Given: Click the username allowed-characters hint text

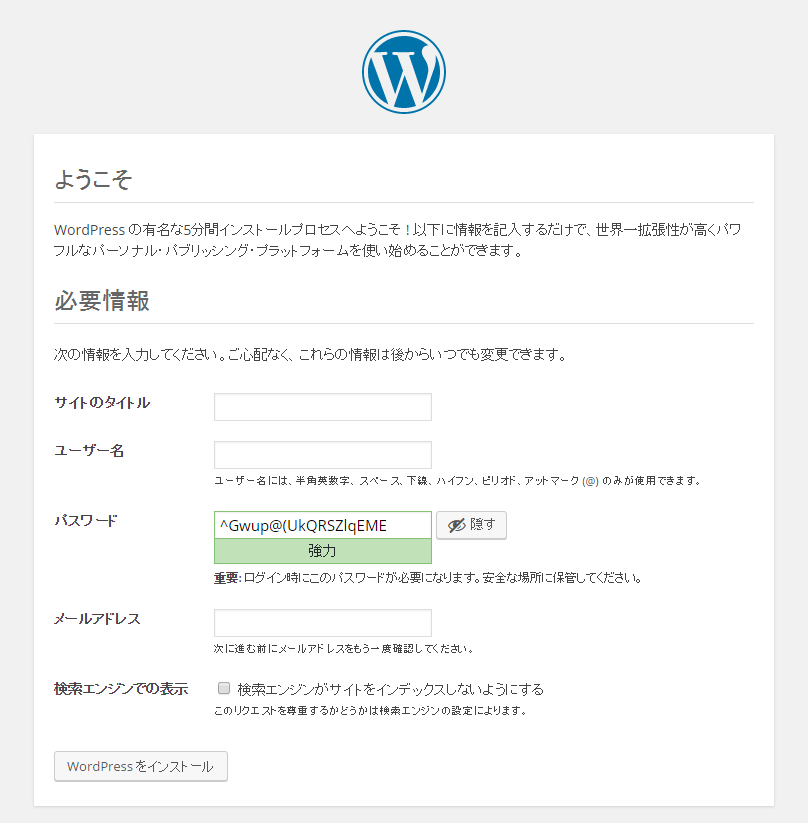Looking at the screenshot, I should coord(457,480).
